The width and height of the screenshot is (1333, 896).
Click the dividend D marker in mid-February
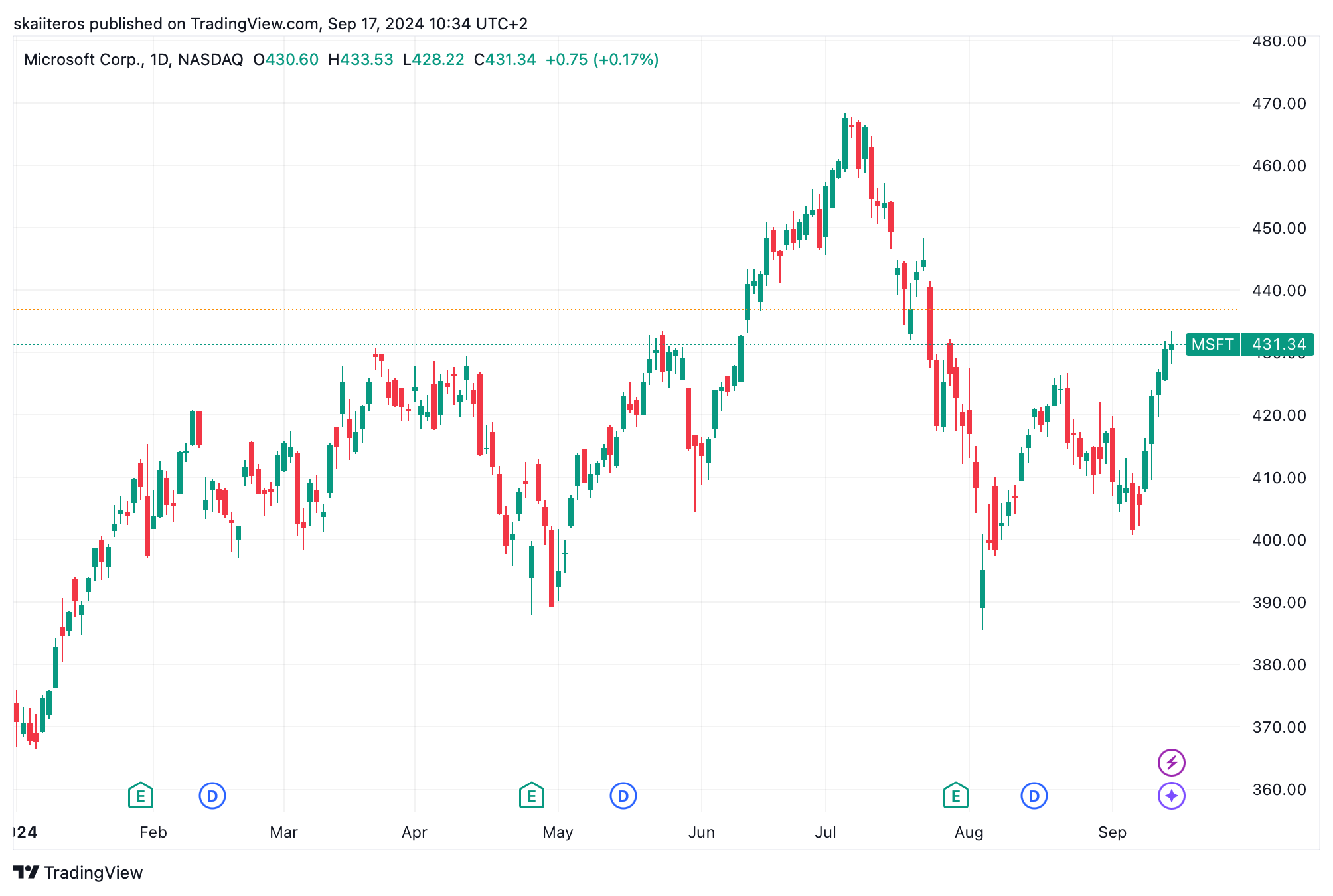coord(212,795)
